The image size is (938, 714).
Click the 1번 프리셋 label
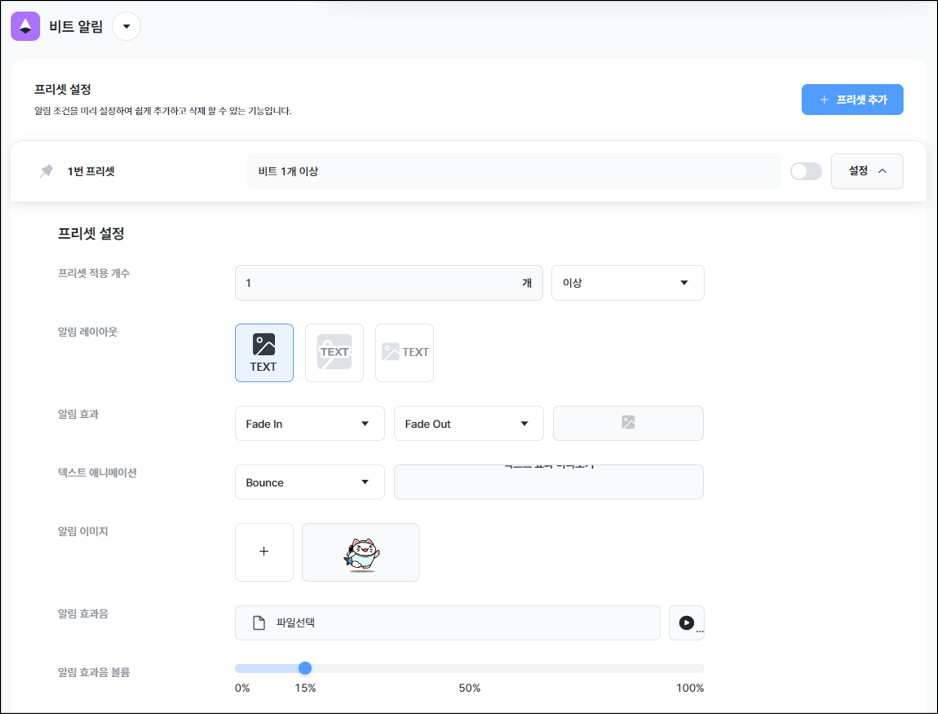(91, 171)
